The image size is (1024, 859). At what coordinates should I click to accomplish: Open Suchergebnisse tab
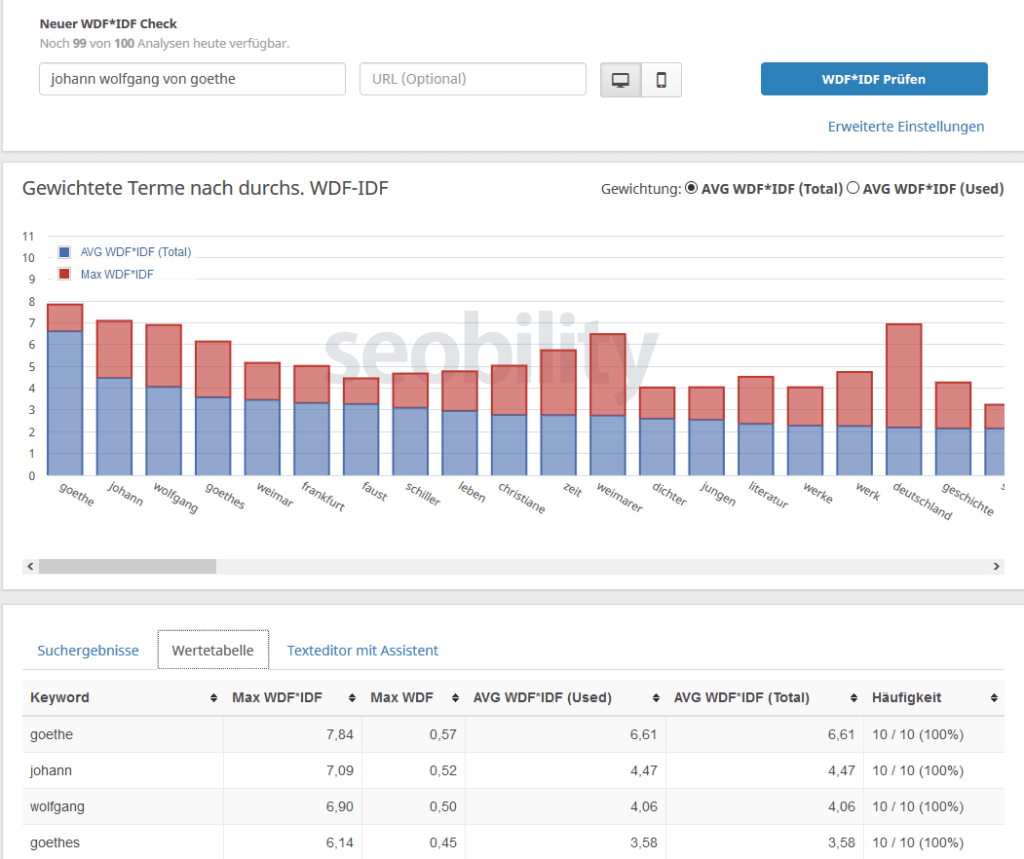tap(88, 651)
